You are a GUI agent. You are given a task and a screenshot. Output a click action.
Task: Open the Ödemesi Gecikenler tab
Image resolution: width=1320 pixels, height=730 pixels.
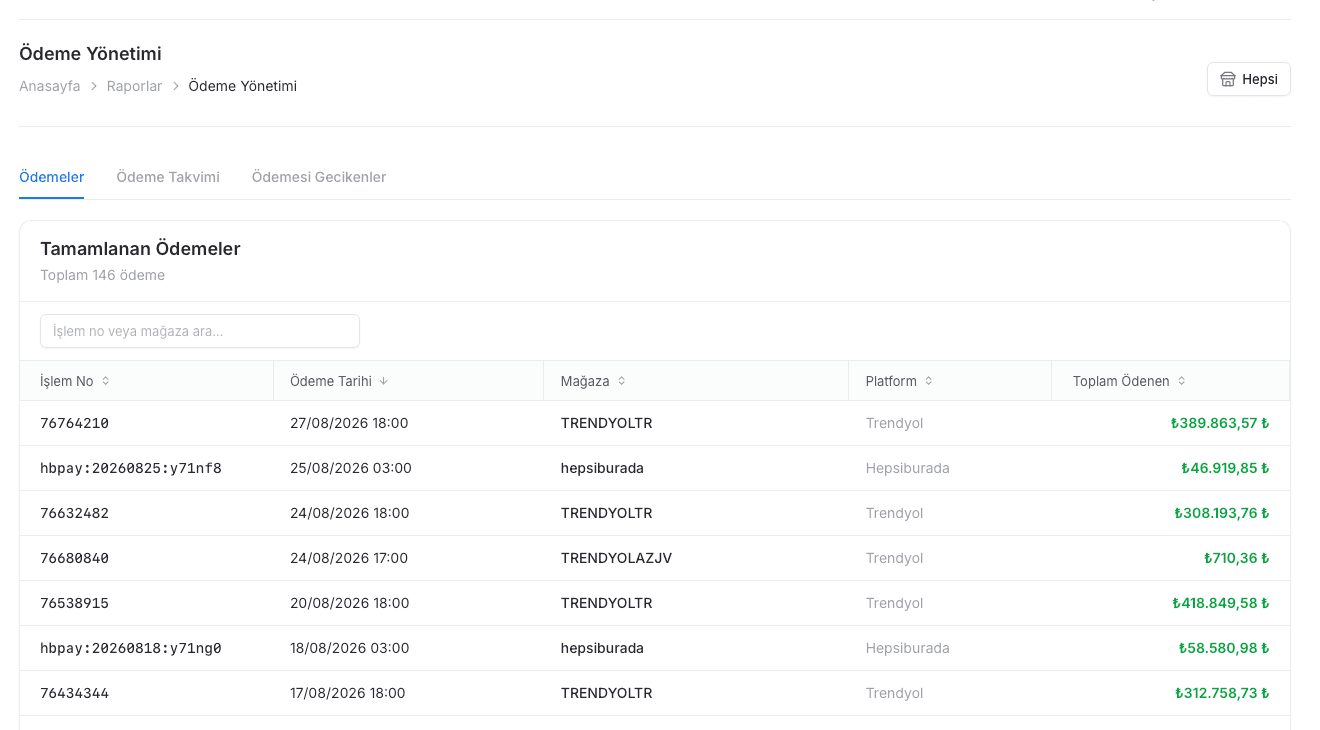(x=319, y=177)
